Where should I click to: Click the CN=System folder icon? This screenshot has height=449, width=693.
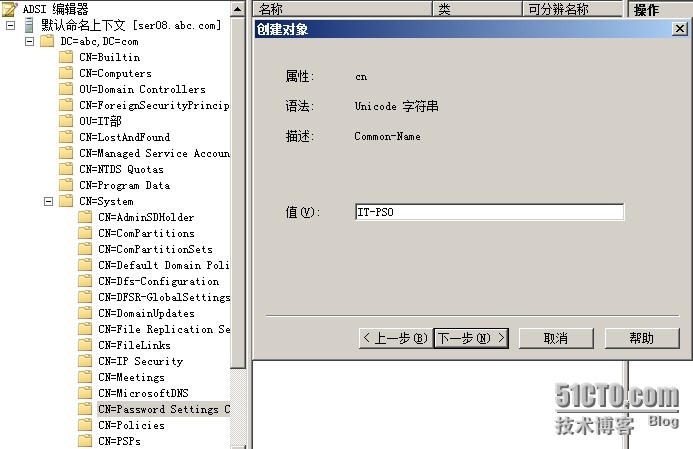click(66, 201)
